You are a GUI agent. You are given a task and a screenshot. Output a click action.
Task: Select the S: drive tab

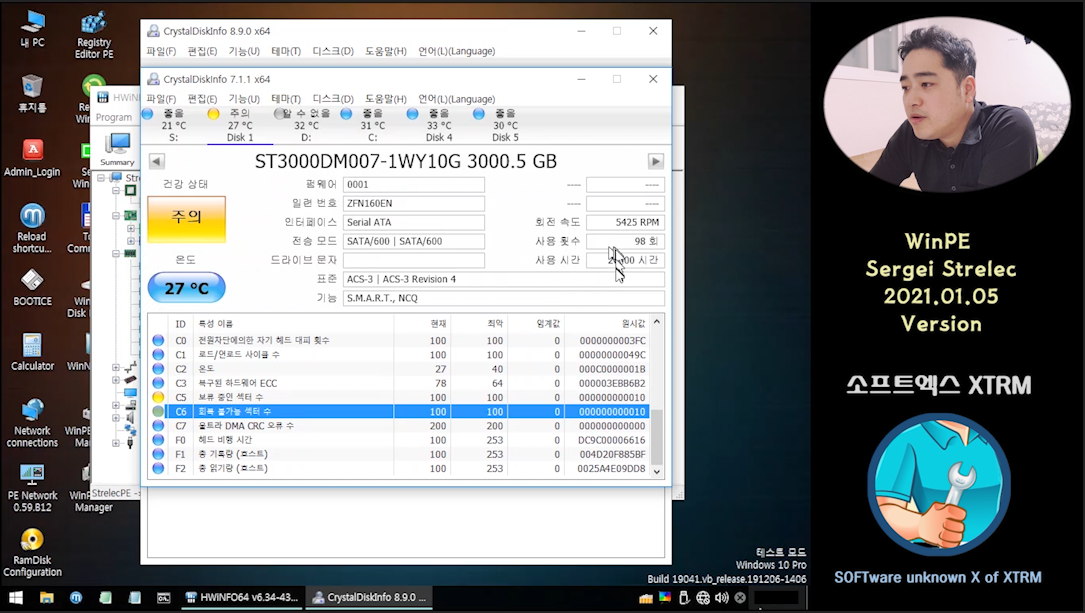(174, 125)
